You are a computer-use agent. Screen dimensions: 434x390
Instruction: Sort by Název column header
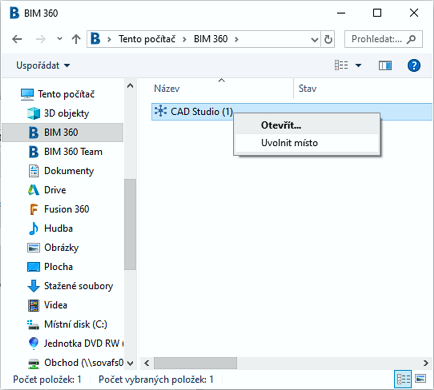coord(167,89)
